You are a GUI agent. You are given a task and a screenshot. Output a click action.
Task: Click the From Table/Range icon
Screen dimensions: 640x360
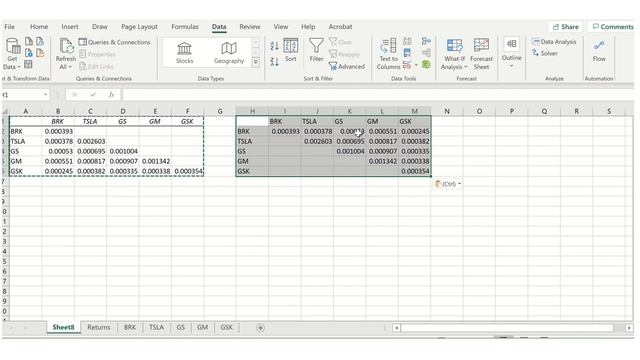click(x=28, y=64)
